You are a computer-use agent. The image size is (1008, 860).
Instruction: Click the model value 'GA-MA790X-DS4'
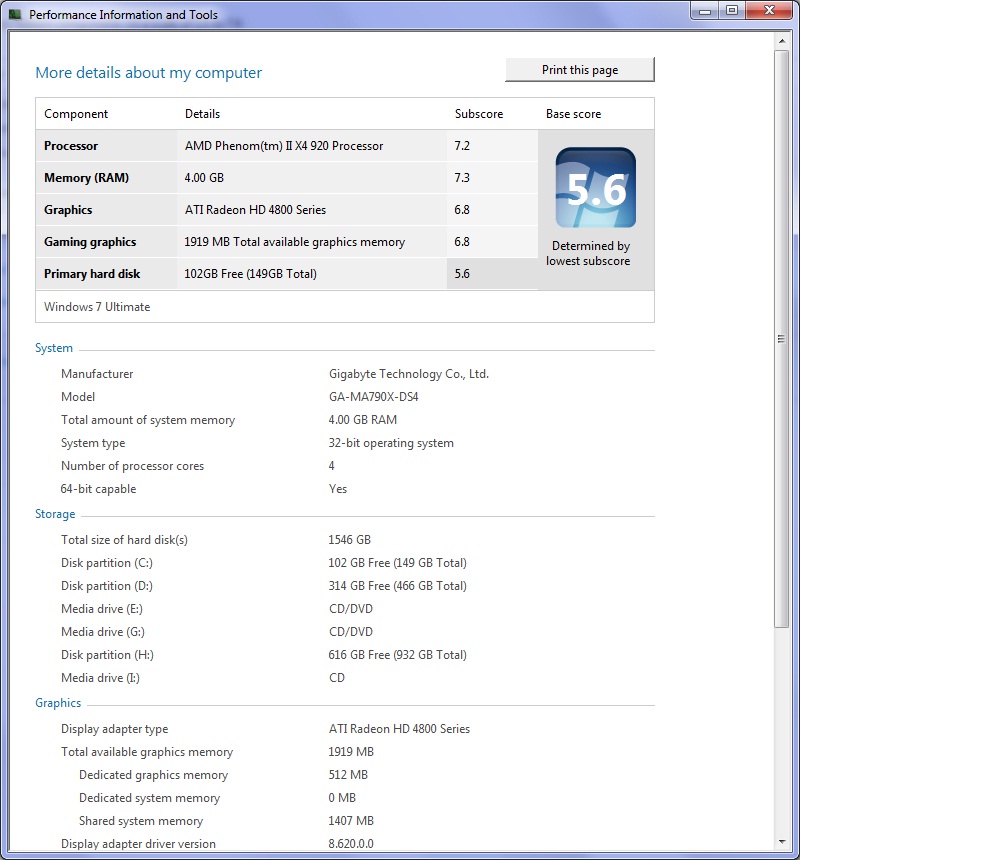374,397
